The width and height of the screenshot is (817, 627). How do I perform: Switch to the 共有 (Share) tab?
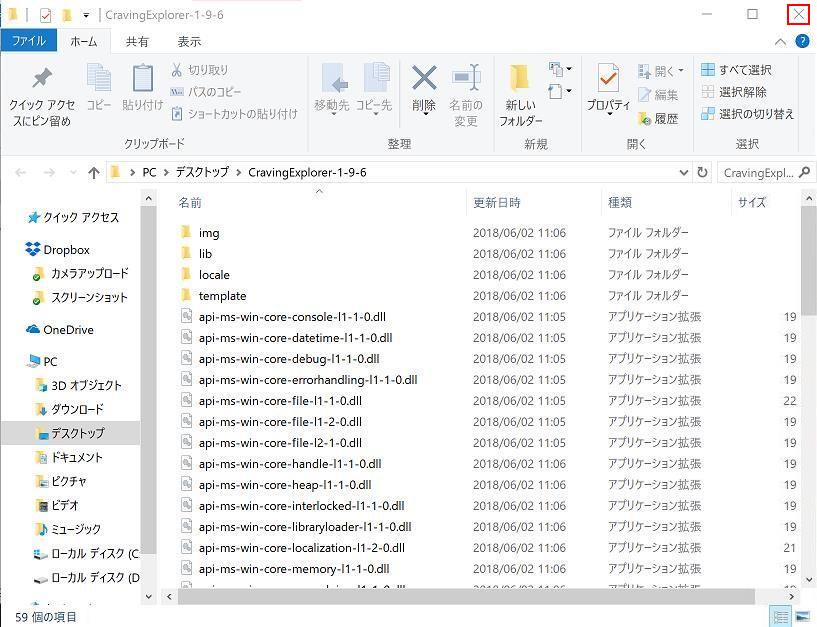[137, 42]
